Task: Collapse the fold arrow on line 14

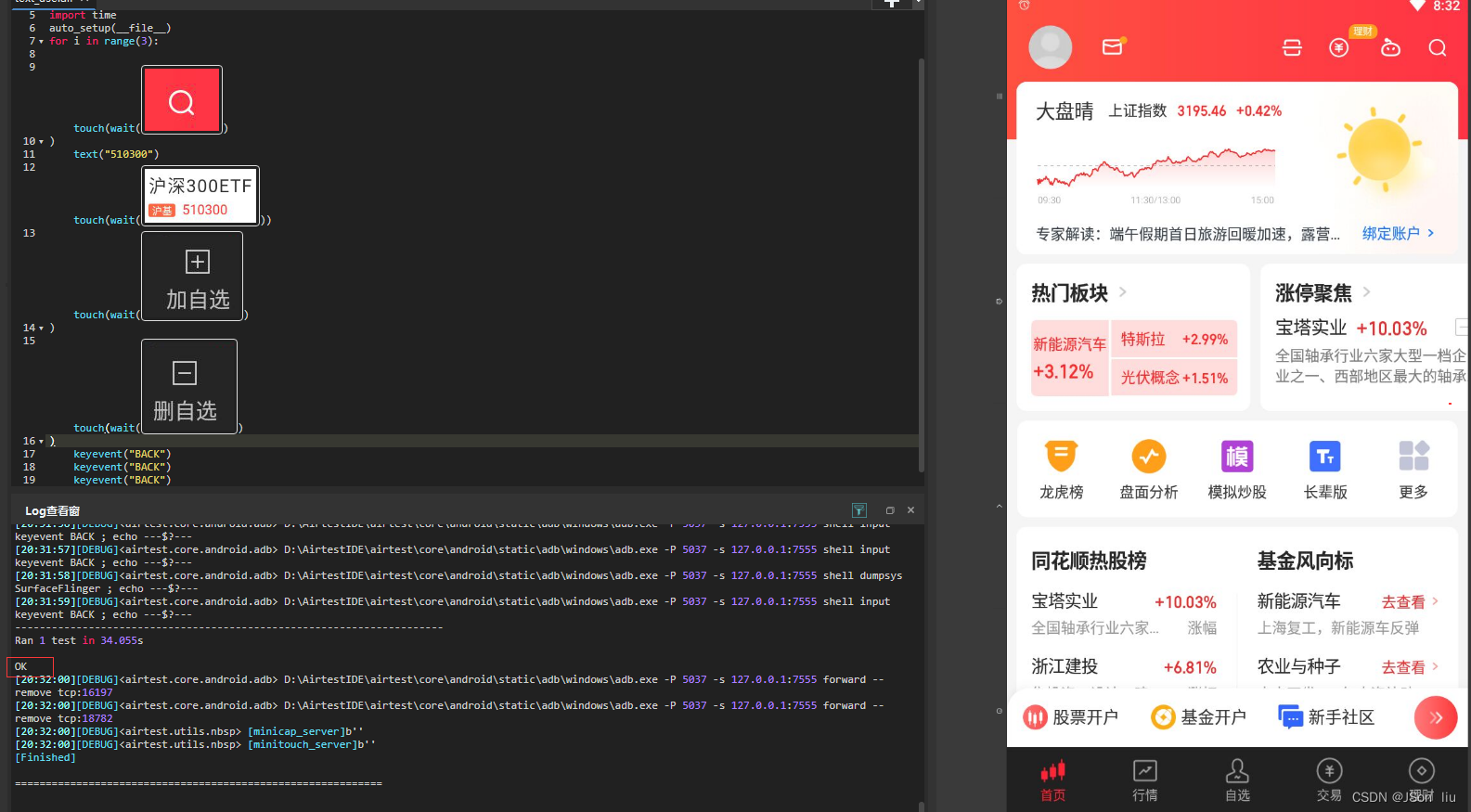Action: point(41,329)
